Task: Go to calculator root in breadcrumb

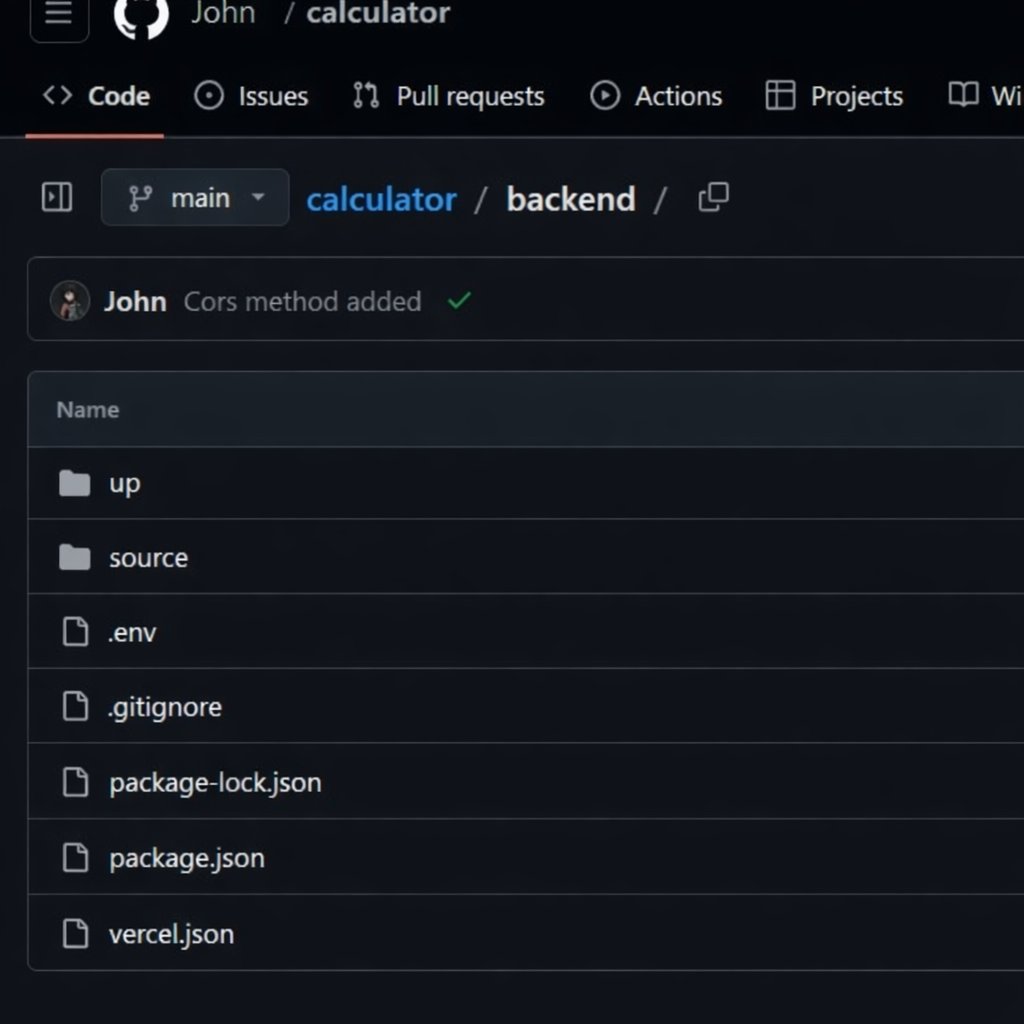Action: coord(381,199)
